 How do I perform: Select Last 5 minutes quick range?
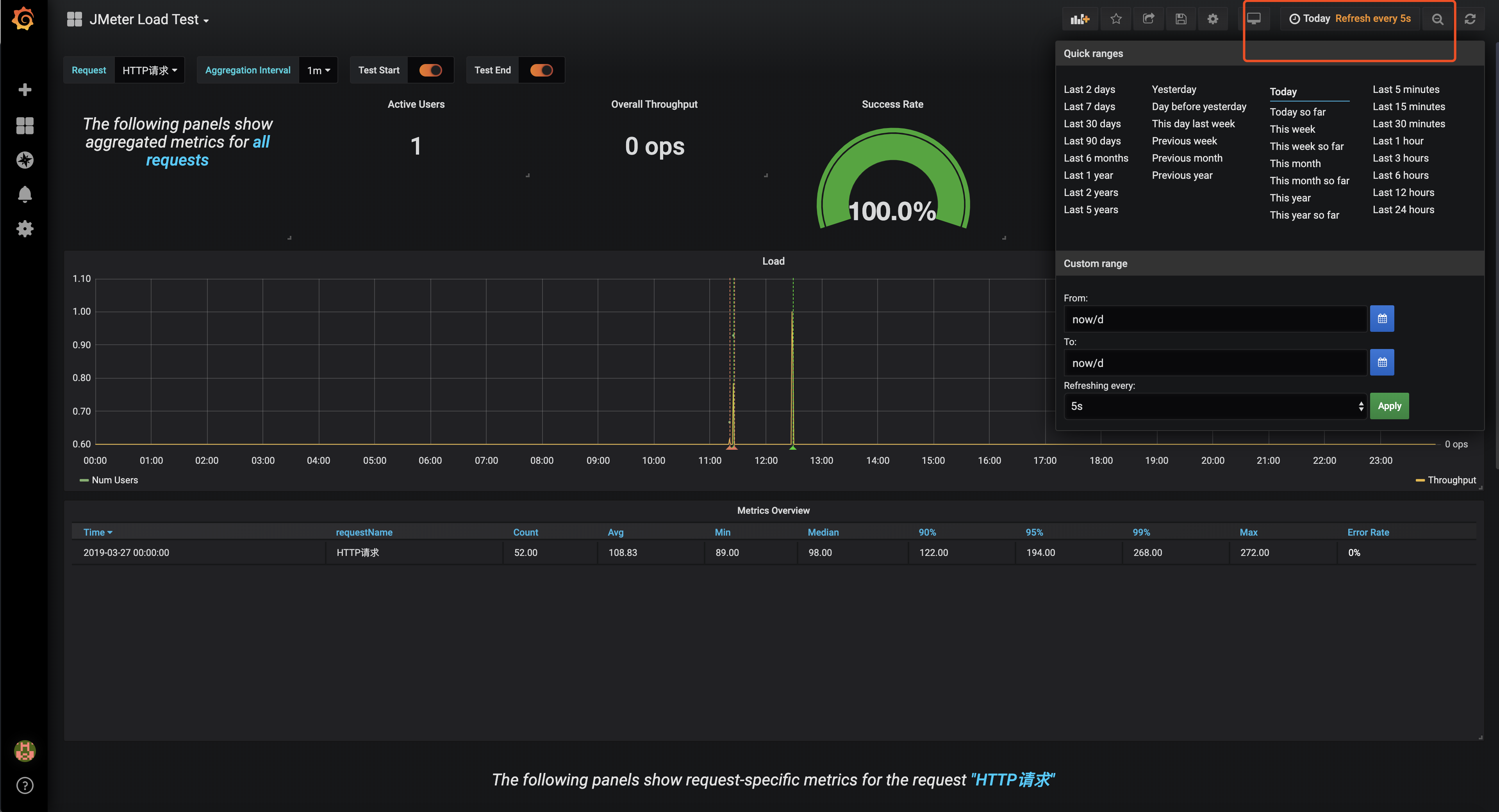point(1406,89)
